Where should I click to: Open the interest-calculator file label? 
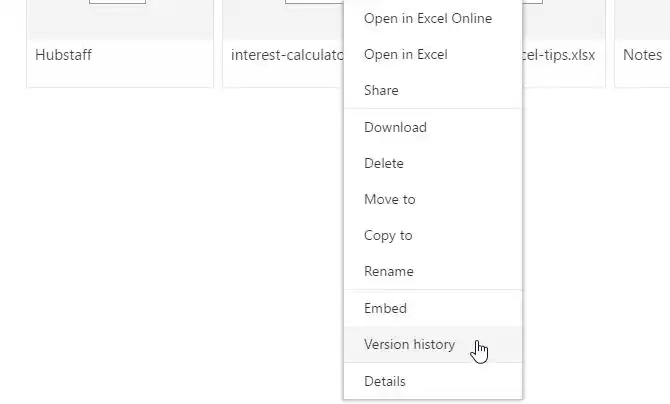[x=287, y=55]
